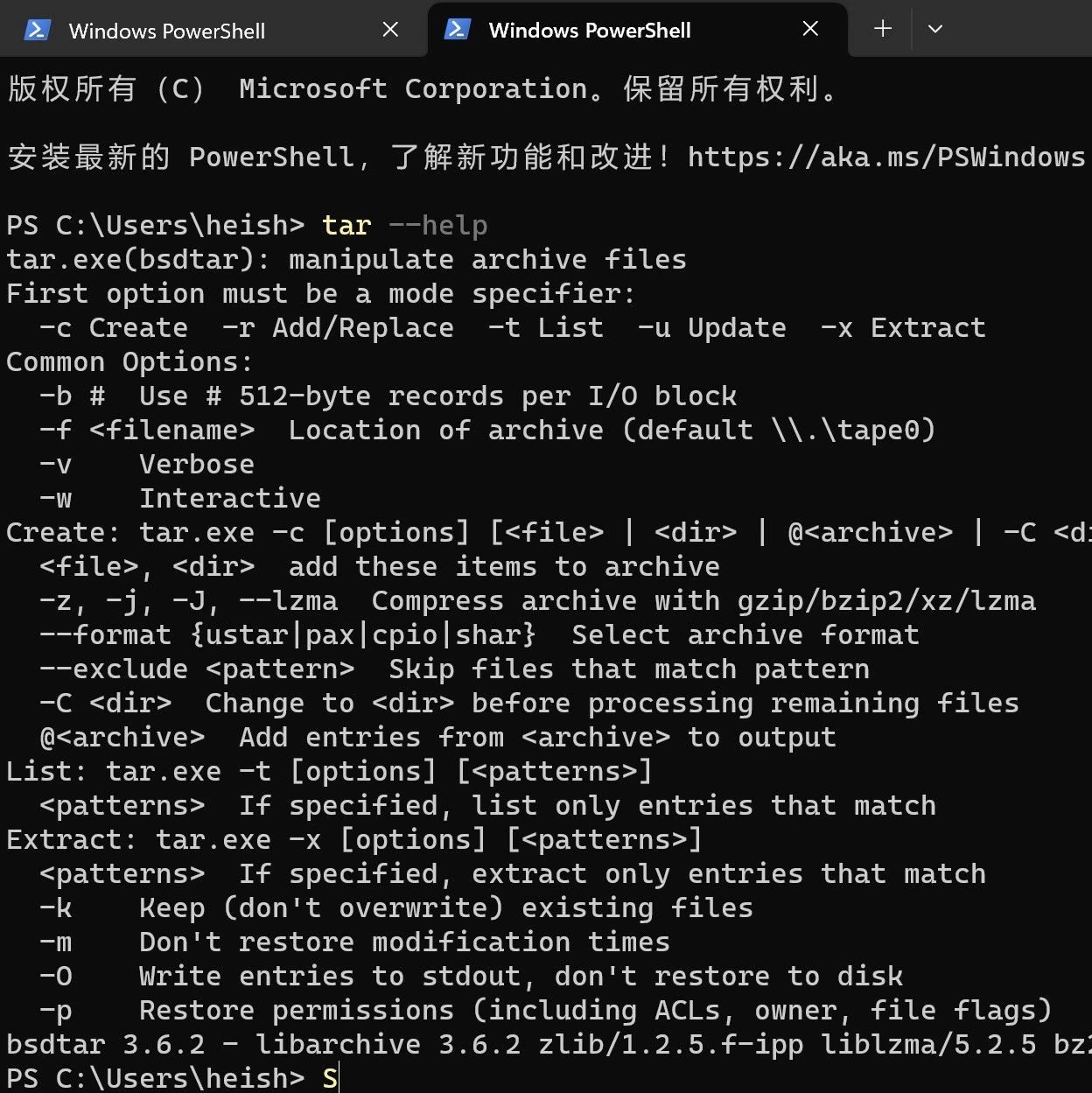Close the active Windows PowerShell tab
The height and width of the screenshot is (1093, 1092).
point(809,29)
